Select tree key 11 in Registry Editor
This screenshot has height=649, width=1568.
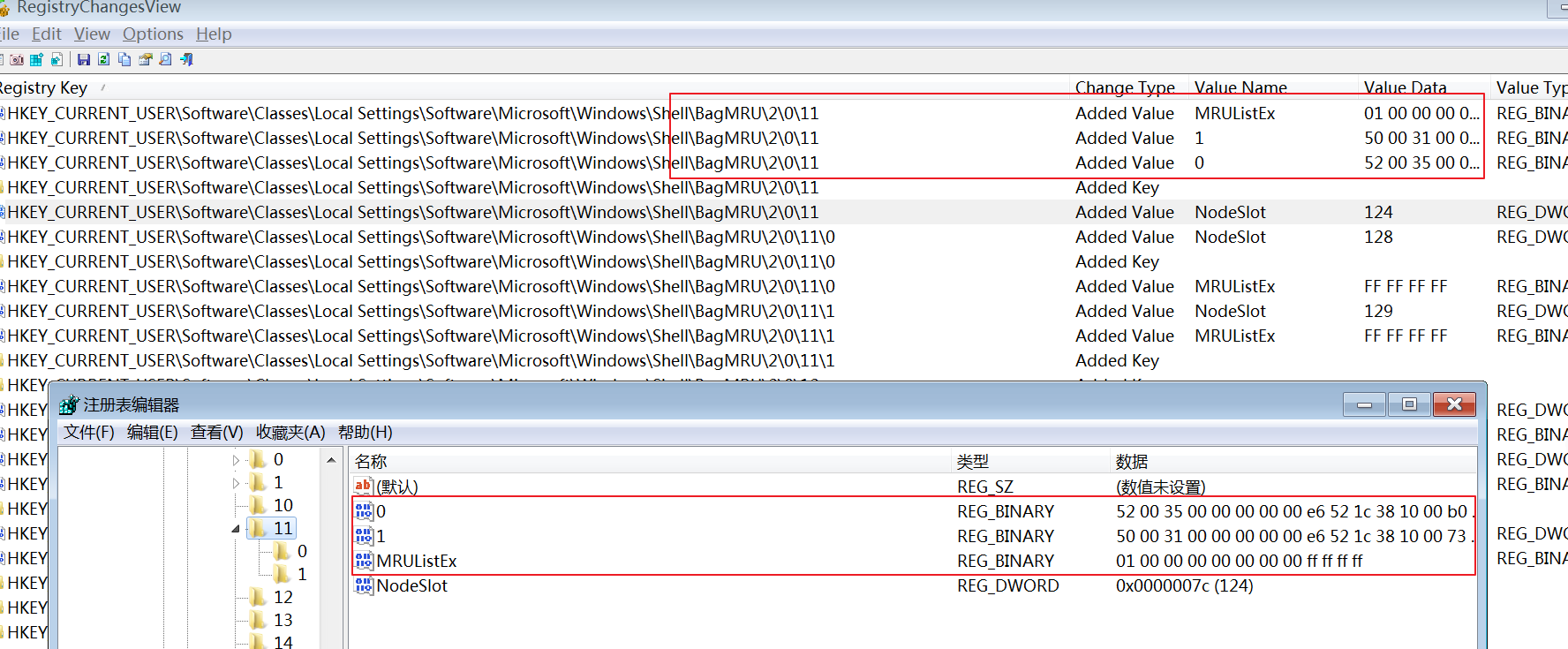pyautogui.click(x=283, y=528)
